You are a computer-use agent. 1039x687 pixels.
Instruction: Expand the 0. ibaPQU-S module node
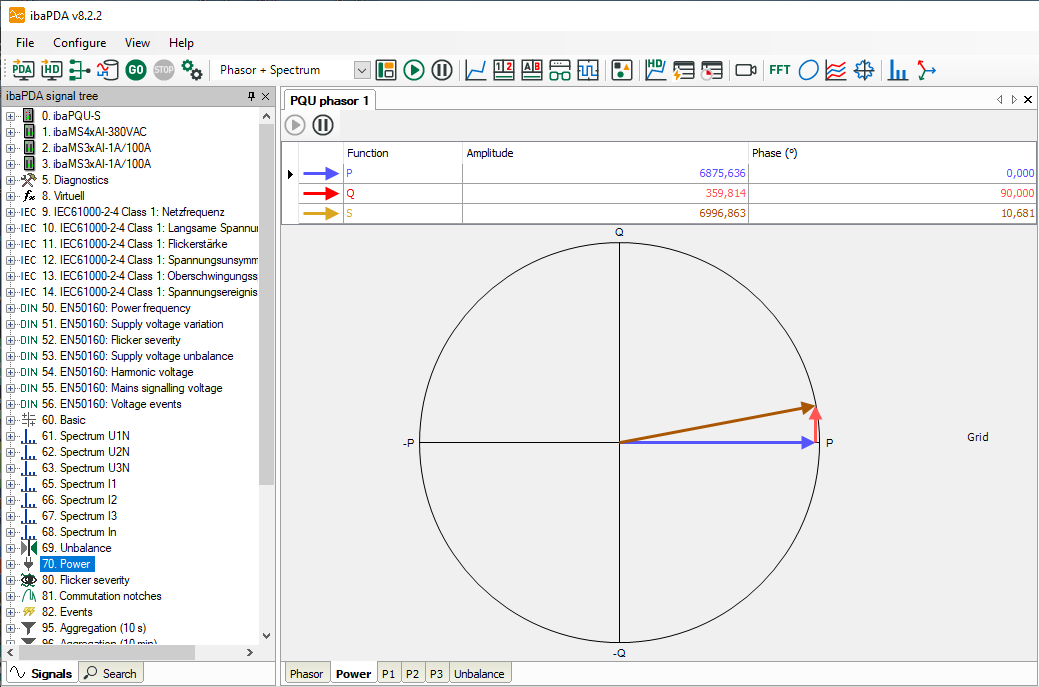click(x=11, y=116)
